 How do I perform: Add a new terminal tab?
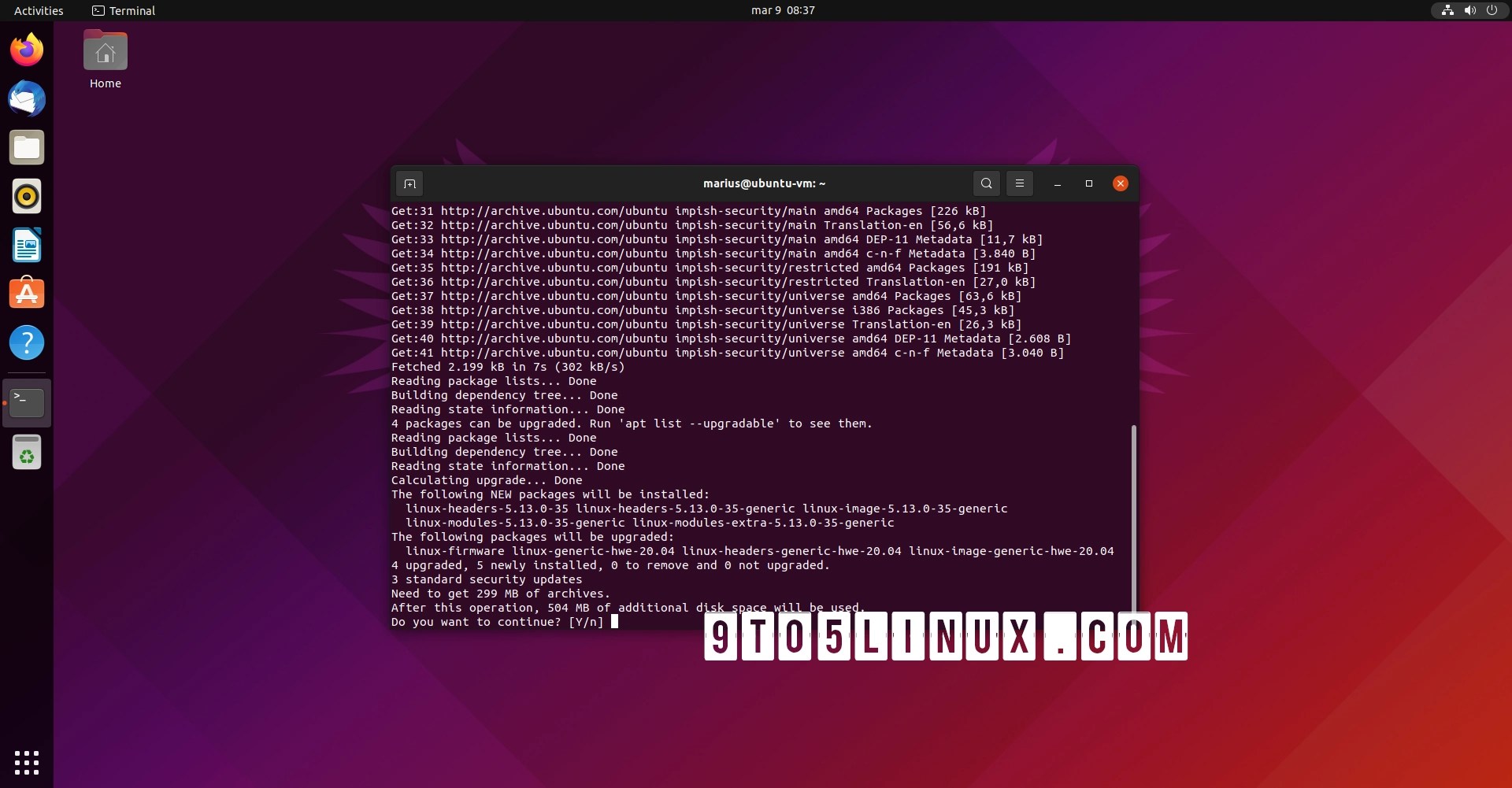(x=409, y=183)
